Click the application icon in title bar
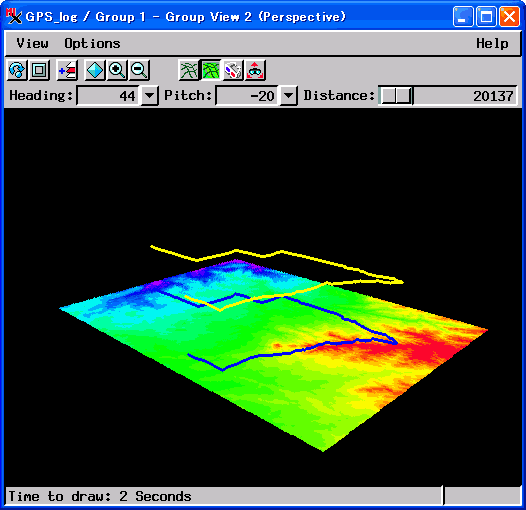Viewport: 526px width, 510px height. 14,16
